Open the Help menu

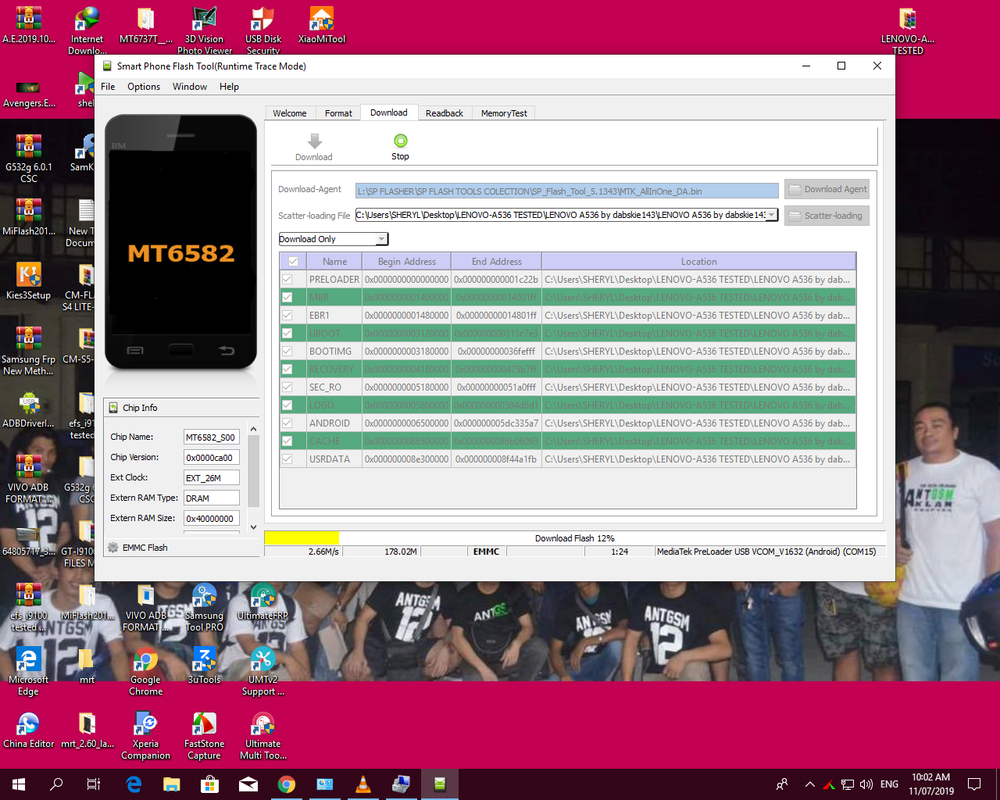tap(229, 87)
